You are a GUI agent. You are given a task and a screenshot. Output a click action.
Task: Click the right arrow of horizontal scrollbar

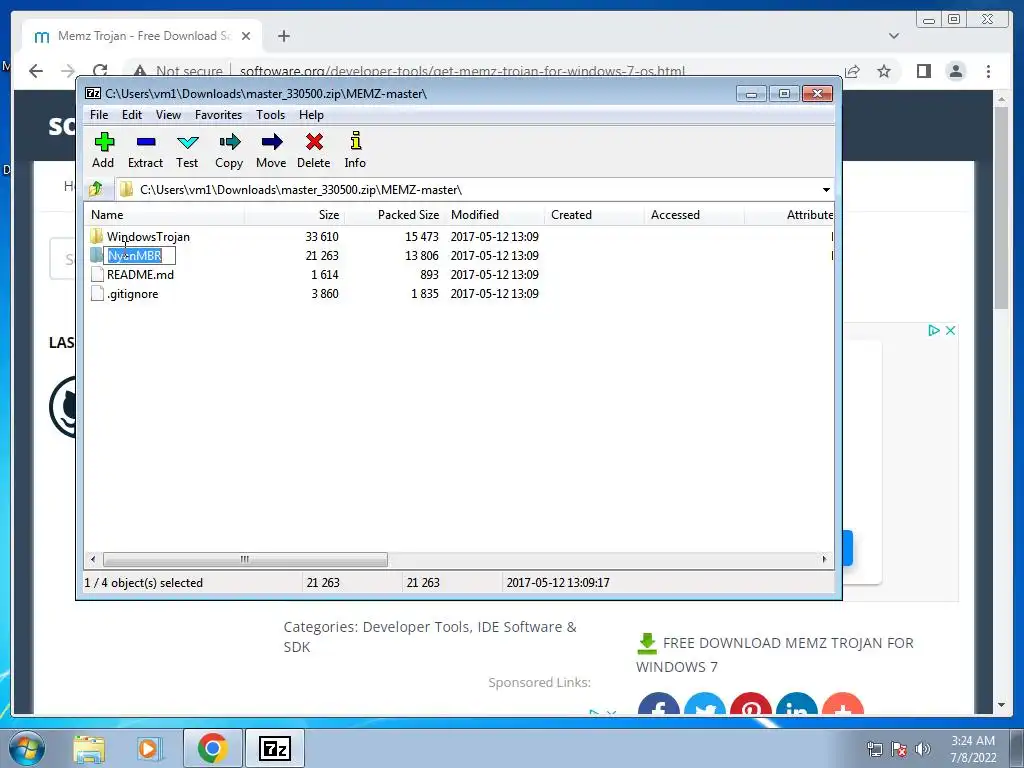pyautogui.click(x=824, y=559)
